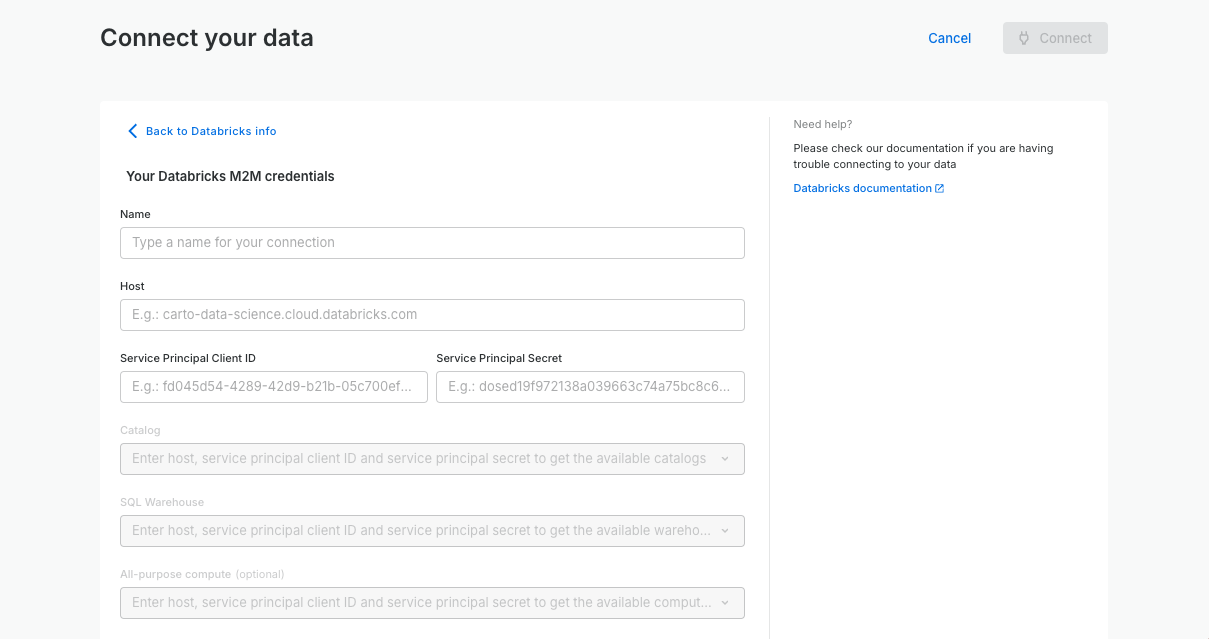Image resolution: width=1209 pixels, height=639 pixels.
Task: Expand the All-purpose compute dropdown arrow
Action: [725, 603]
